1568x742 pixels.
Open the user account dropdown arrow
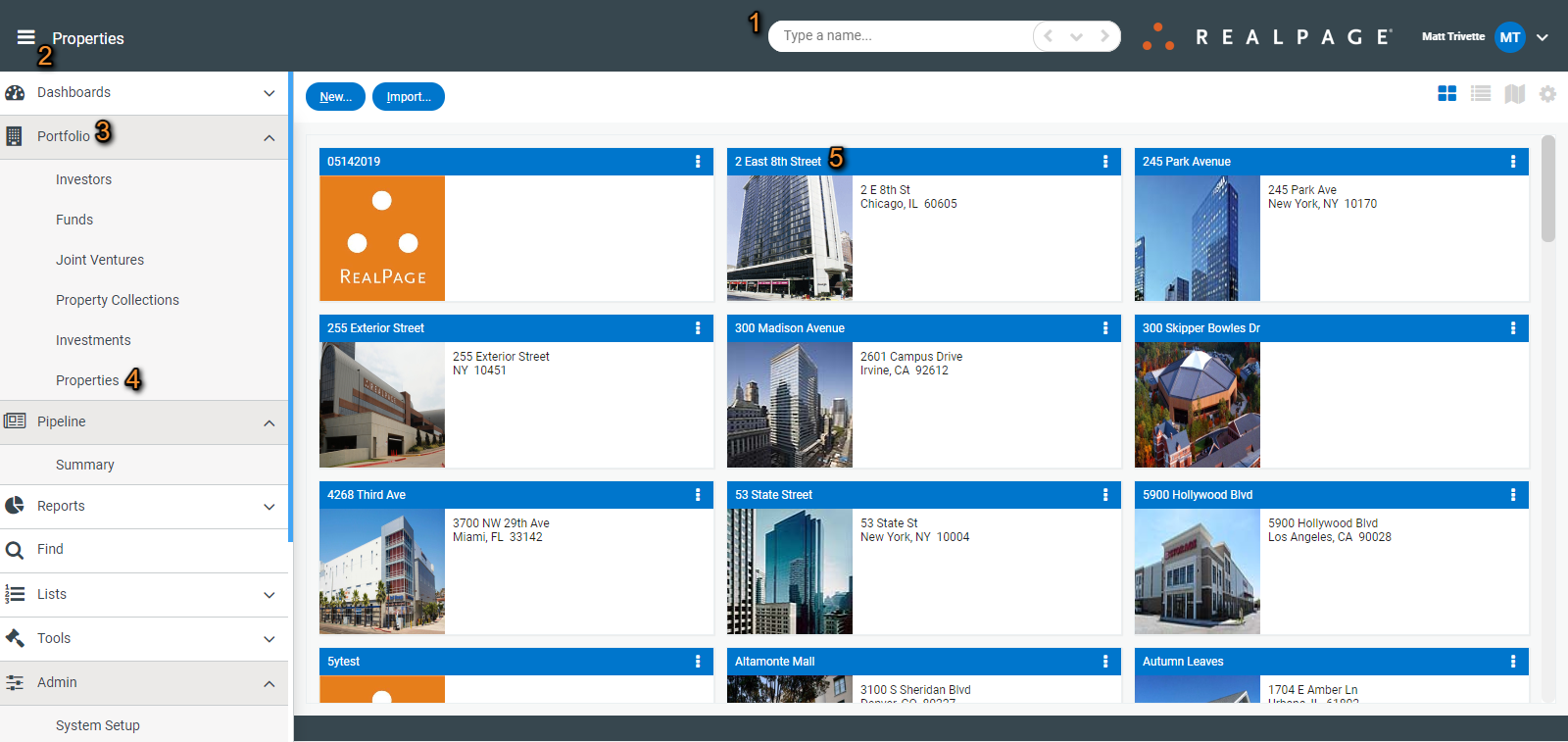pos(1543,37)
